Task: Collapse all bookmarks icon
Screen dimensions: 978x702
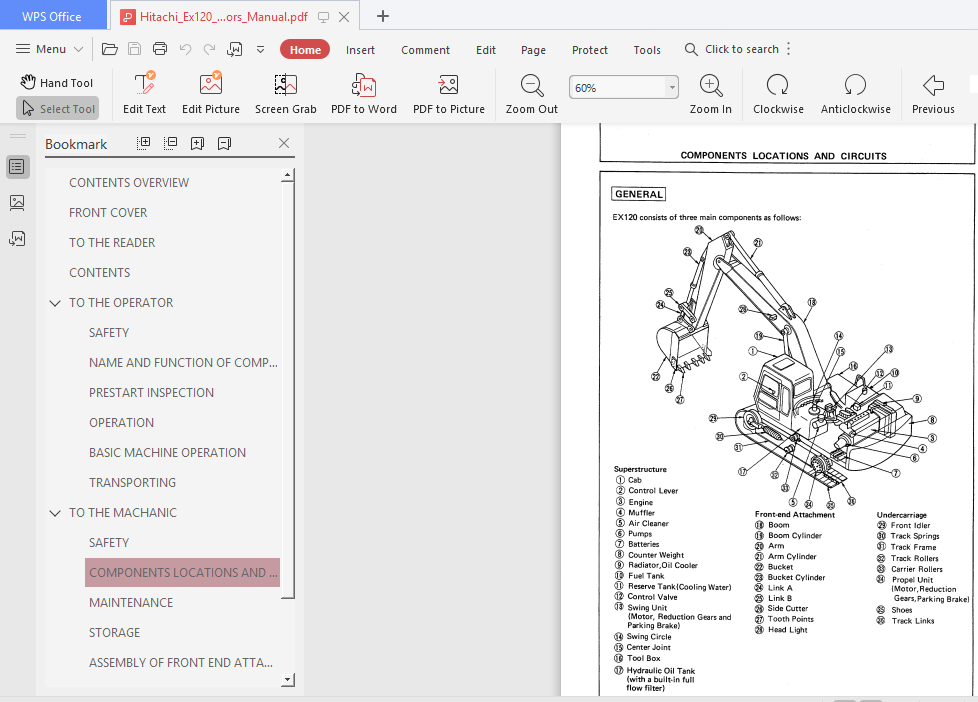Action: coord(170,143)
